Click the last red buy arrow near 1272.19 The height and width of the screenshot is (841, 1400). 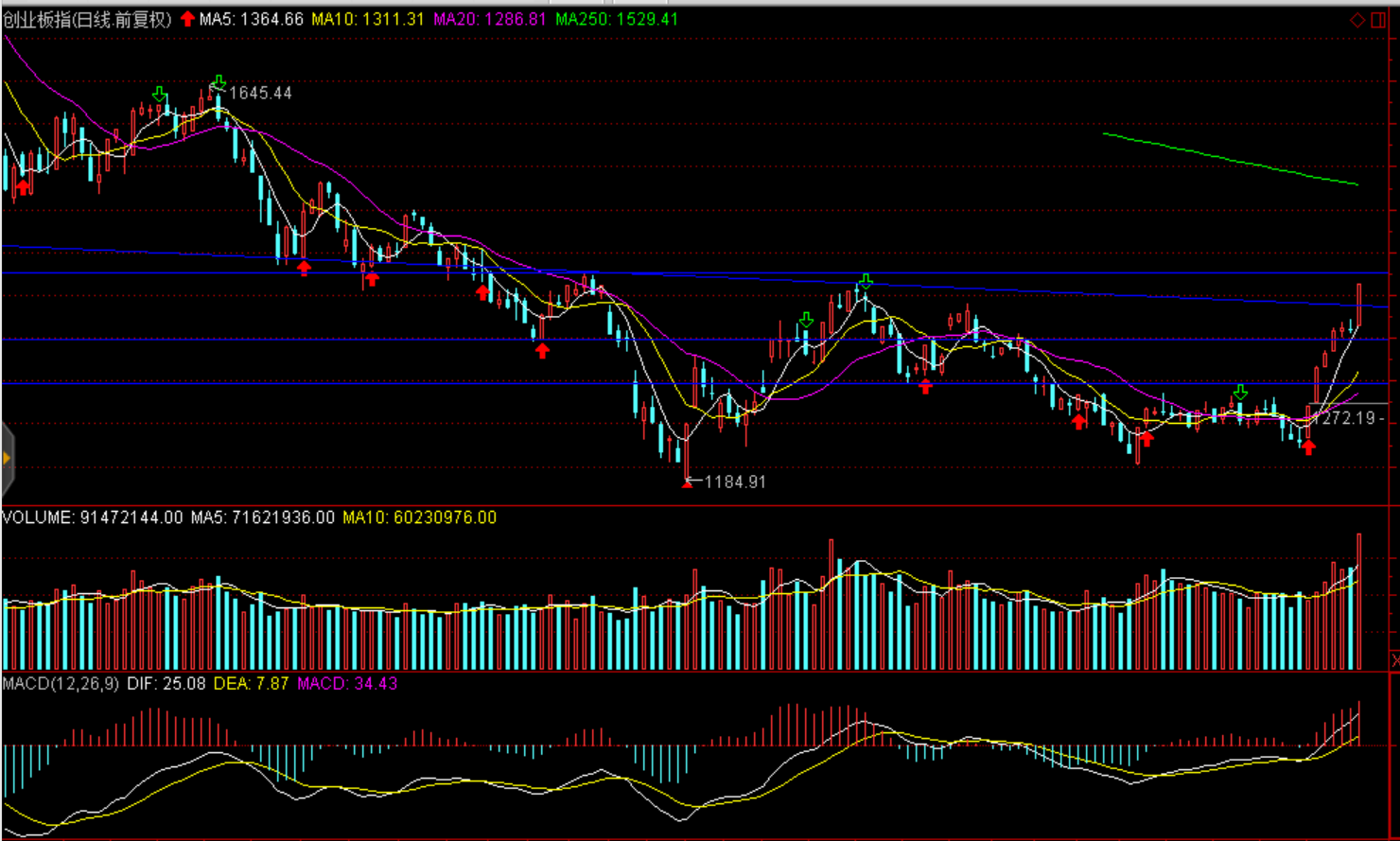coord(1308,447)
